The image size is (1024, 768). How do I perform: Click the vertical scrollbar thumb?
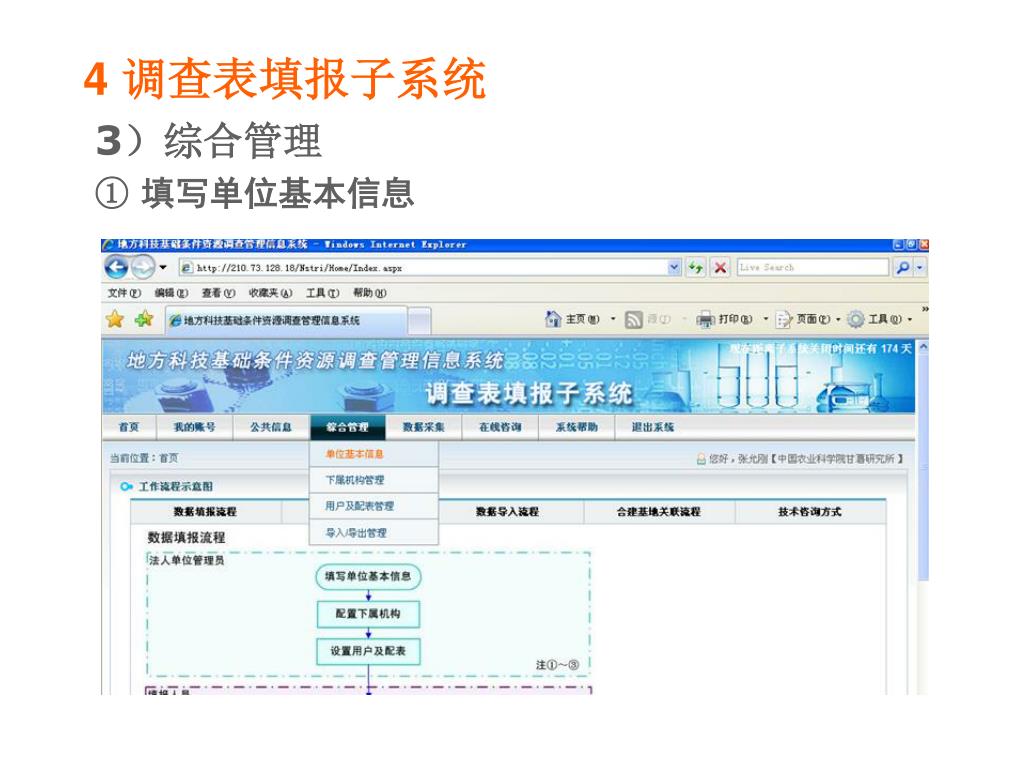[x=923, y=468]
